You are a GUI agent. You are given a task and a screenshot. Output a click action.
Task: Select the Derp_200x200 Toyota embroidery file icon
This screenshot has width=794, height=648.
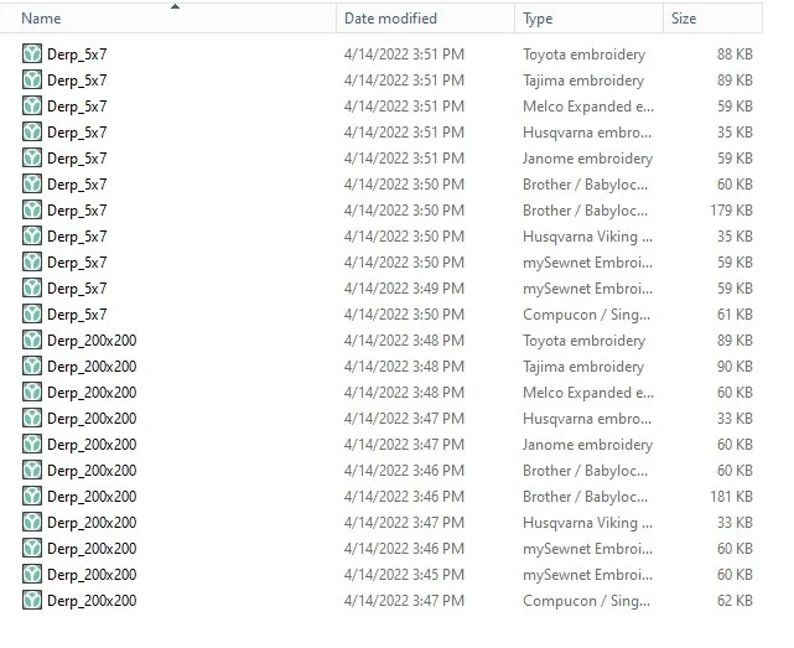[x=32, y=340]
